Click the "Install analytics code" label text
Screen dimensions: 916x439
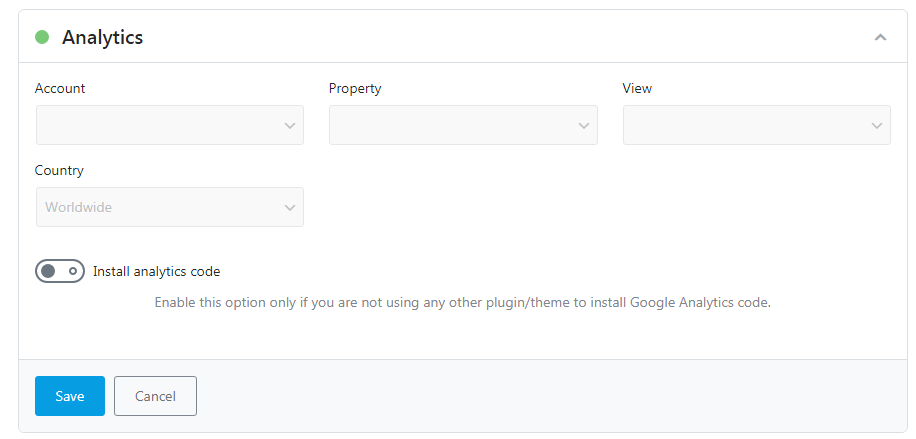coord(156,271)
